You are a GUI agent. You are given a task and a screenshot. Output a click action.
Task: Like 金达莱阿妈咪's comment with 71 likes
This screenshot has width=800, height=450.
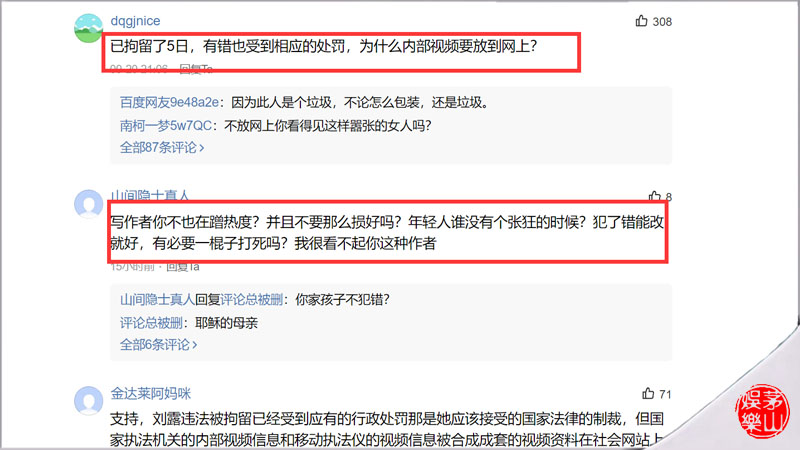point(648,393)
